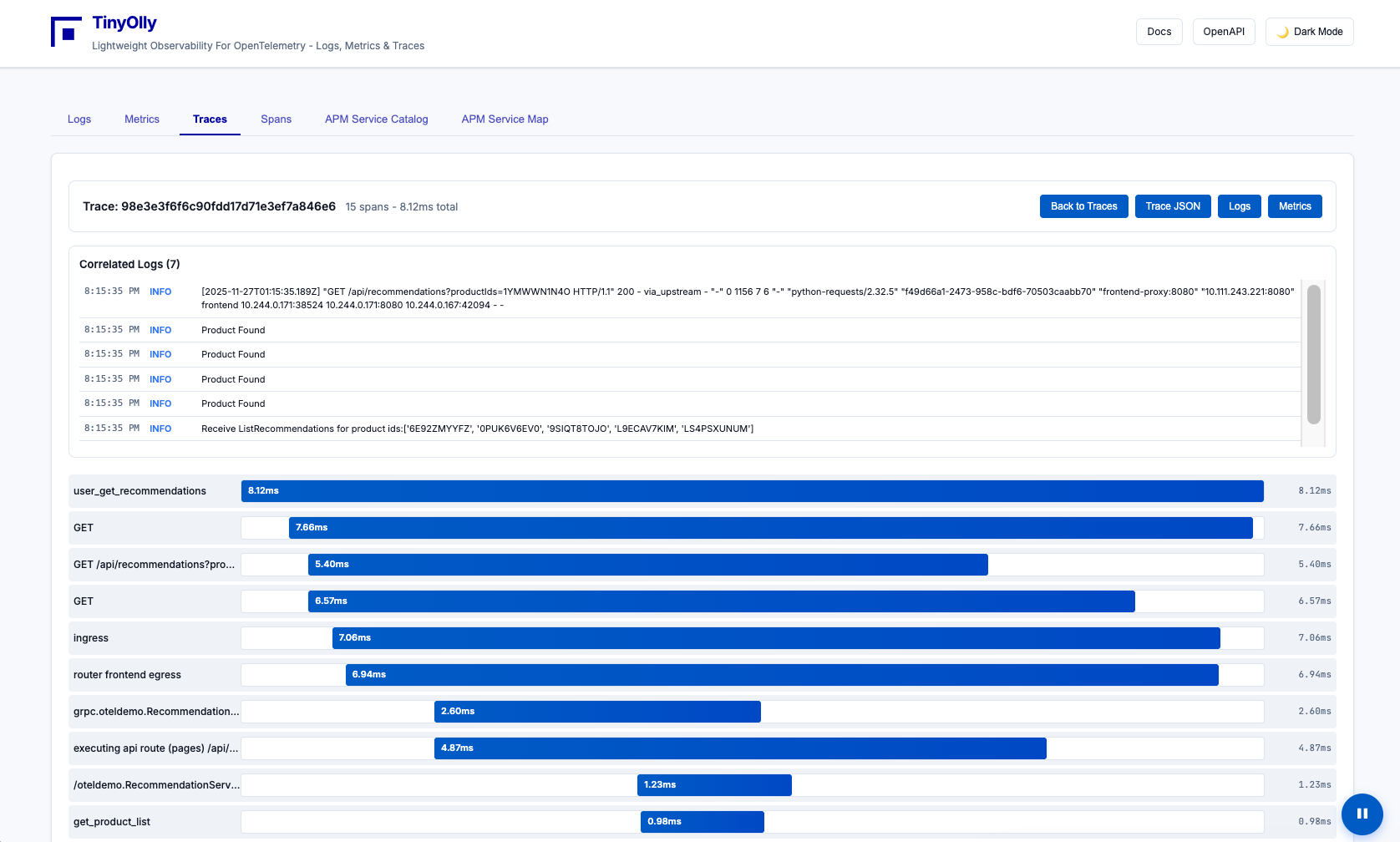This screenshot has width=1400, height=842.
Task: Pause live updates with the floating button
Action: pyautogui.click(x=1362, y=814)
